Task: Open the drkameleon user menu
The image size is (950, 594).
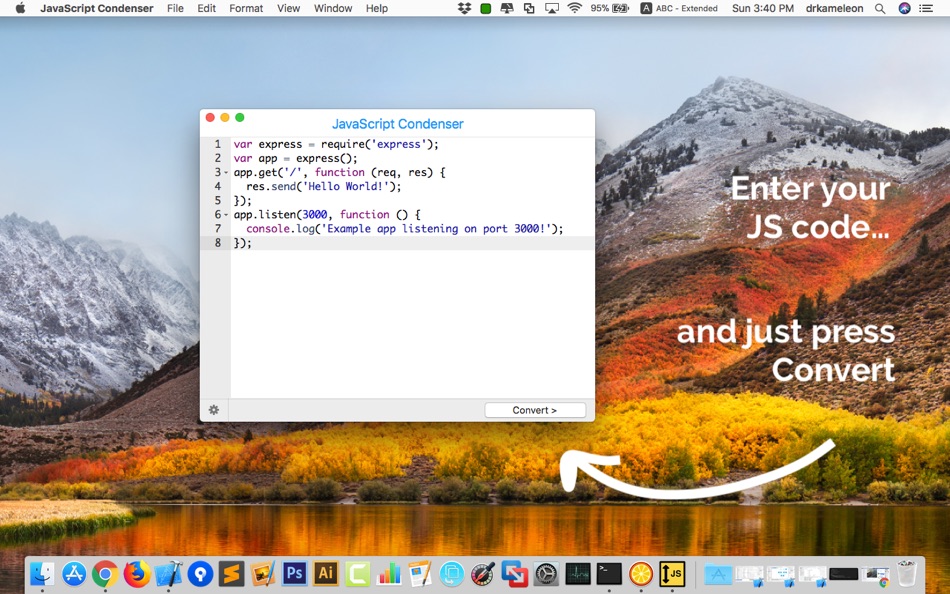Action: (834, 8)
